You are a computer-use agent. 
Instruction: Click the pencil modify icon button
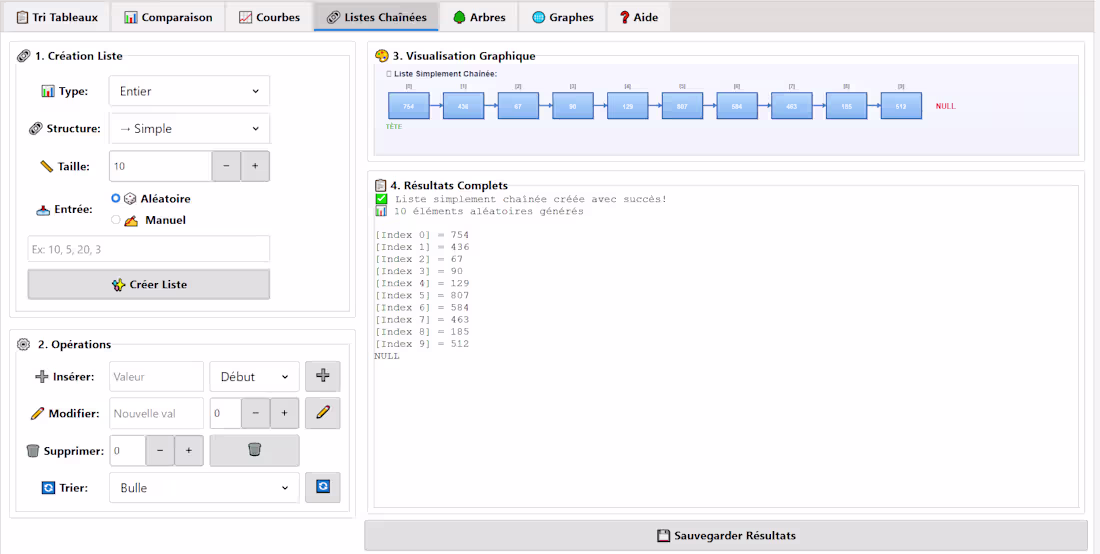click(323, 413)
